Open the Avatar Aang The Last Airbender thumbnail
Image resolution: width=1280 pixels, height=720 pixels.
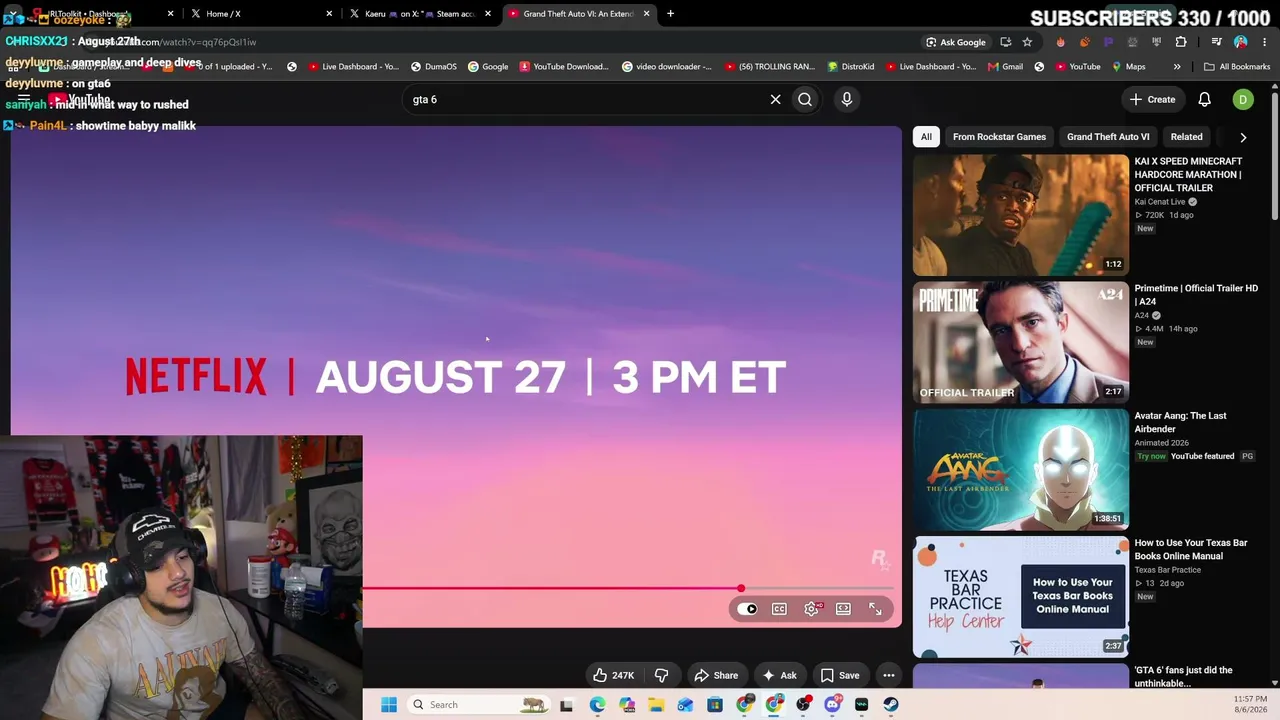1021,469
